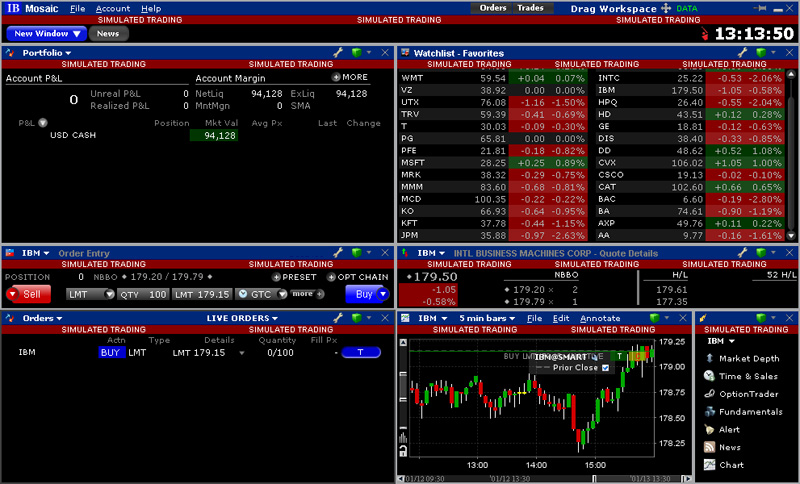This screenshot has height=484, width=800.
Task: Click the wrench icon in Portfolio panel
Action: (338, 52)
